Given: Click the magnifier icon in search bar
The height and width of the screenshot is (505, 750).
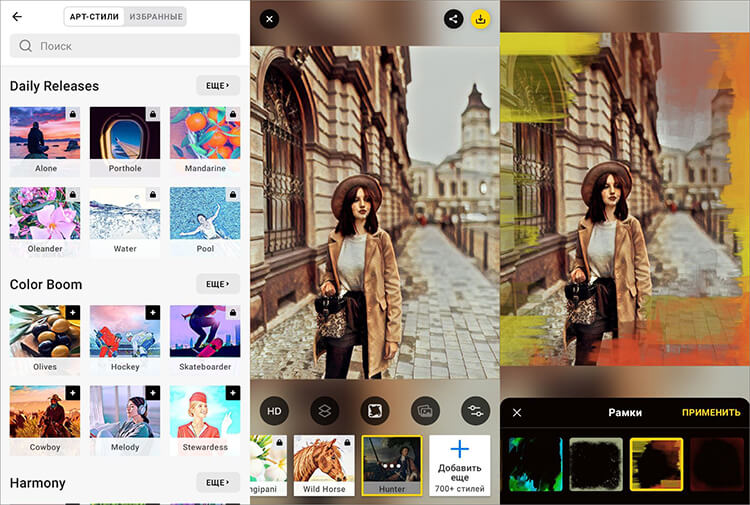Looking at the screenshot, I should tap(25, 46).
